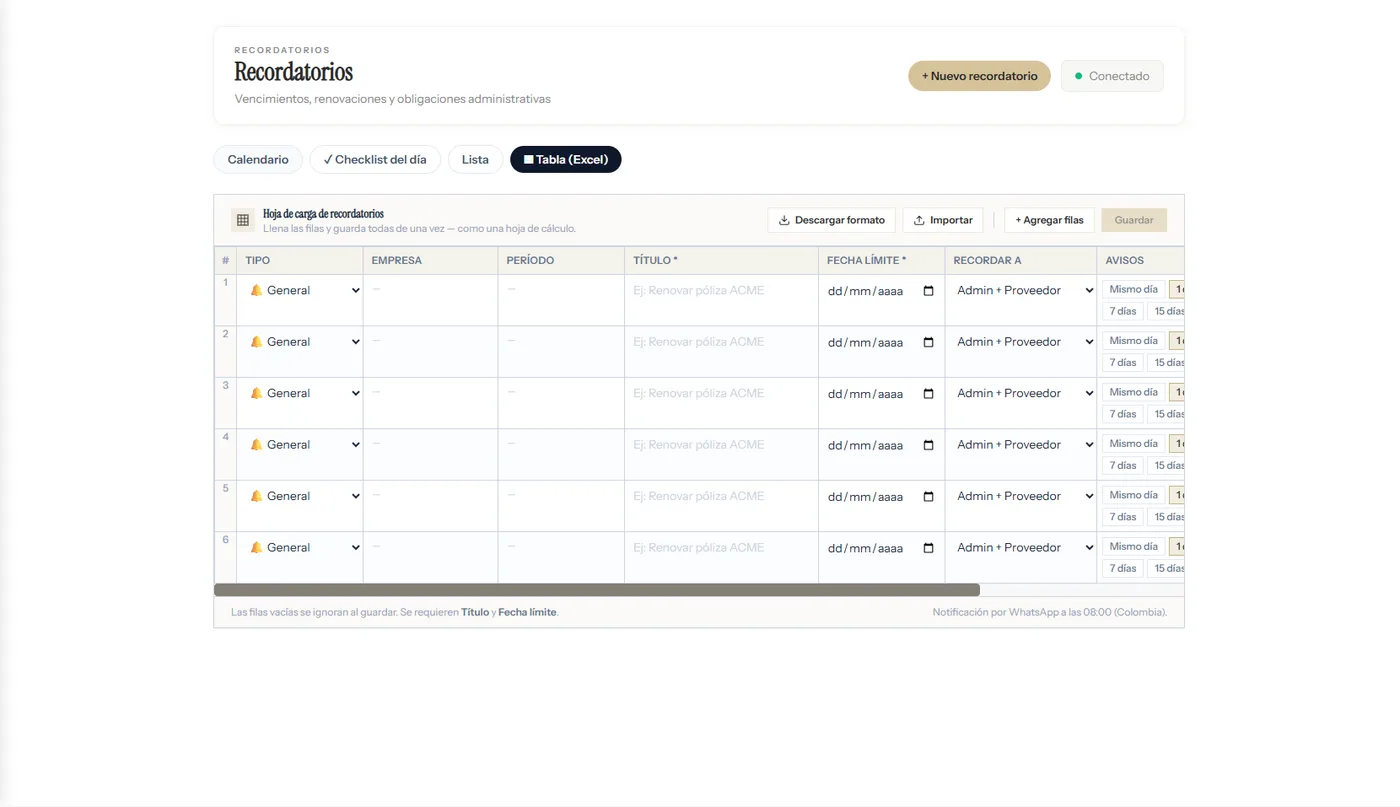Toggle the 'Mismo día' notice in row 5
1400x807 pixels.
click(1133, 495)
